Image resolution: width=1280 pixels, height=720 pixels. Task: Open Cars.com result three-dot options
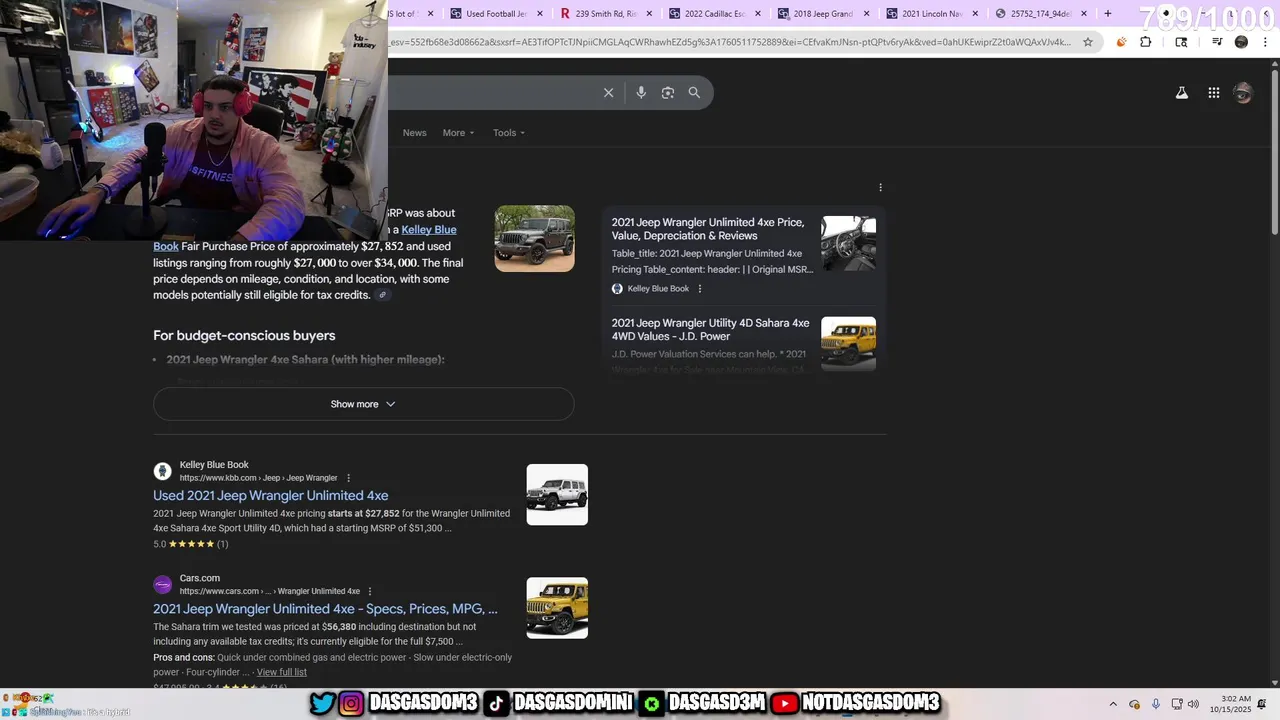[x=370, y=591]
